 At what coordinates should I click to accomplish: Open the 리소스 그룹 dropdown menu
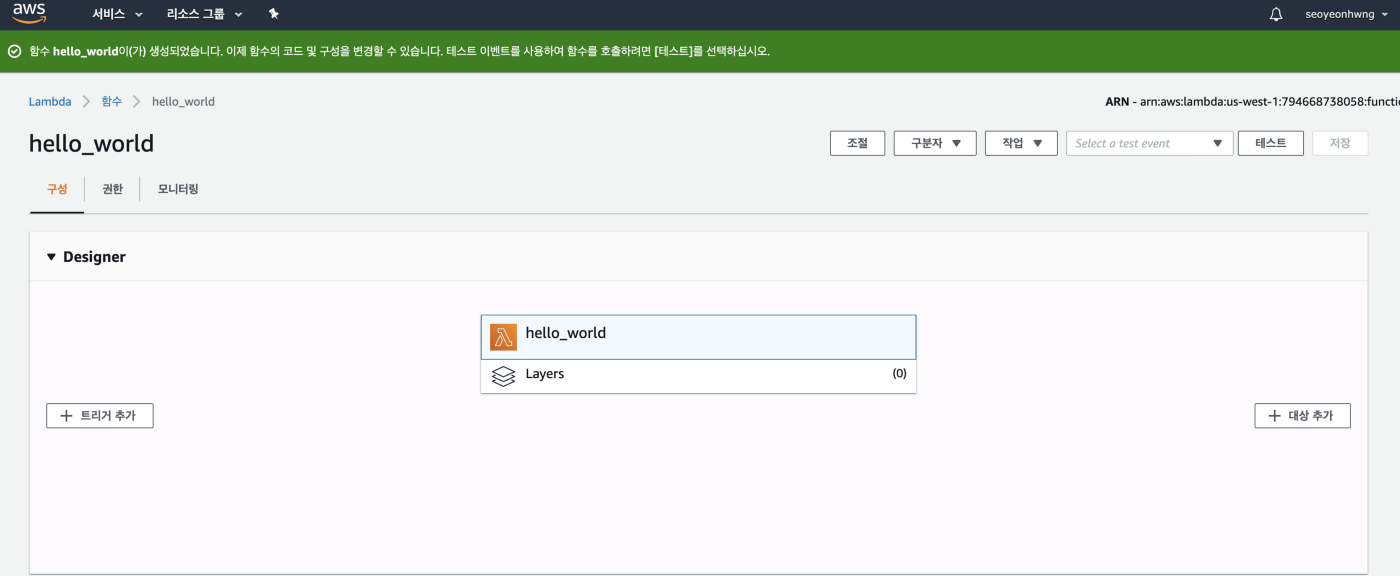(205, 14)
